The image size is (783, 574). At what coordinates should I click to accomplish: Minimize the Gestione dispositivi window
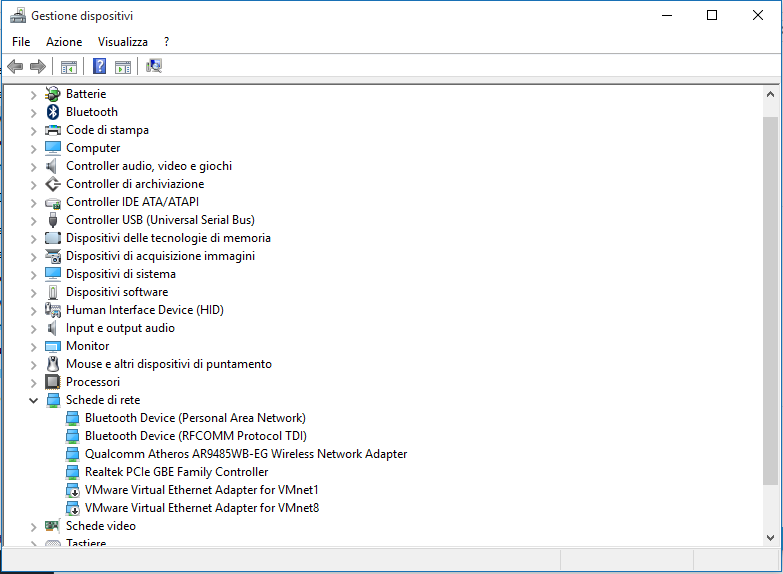pos(667,15)
